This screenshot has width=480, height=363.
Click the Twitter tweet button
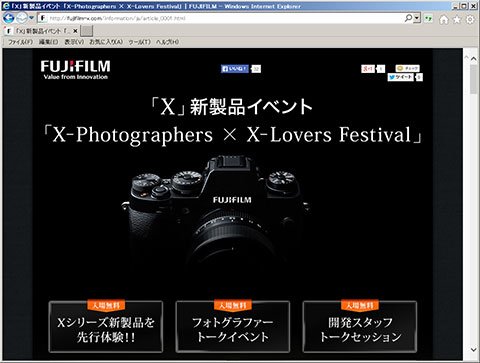[x=400, y=77]
